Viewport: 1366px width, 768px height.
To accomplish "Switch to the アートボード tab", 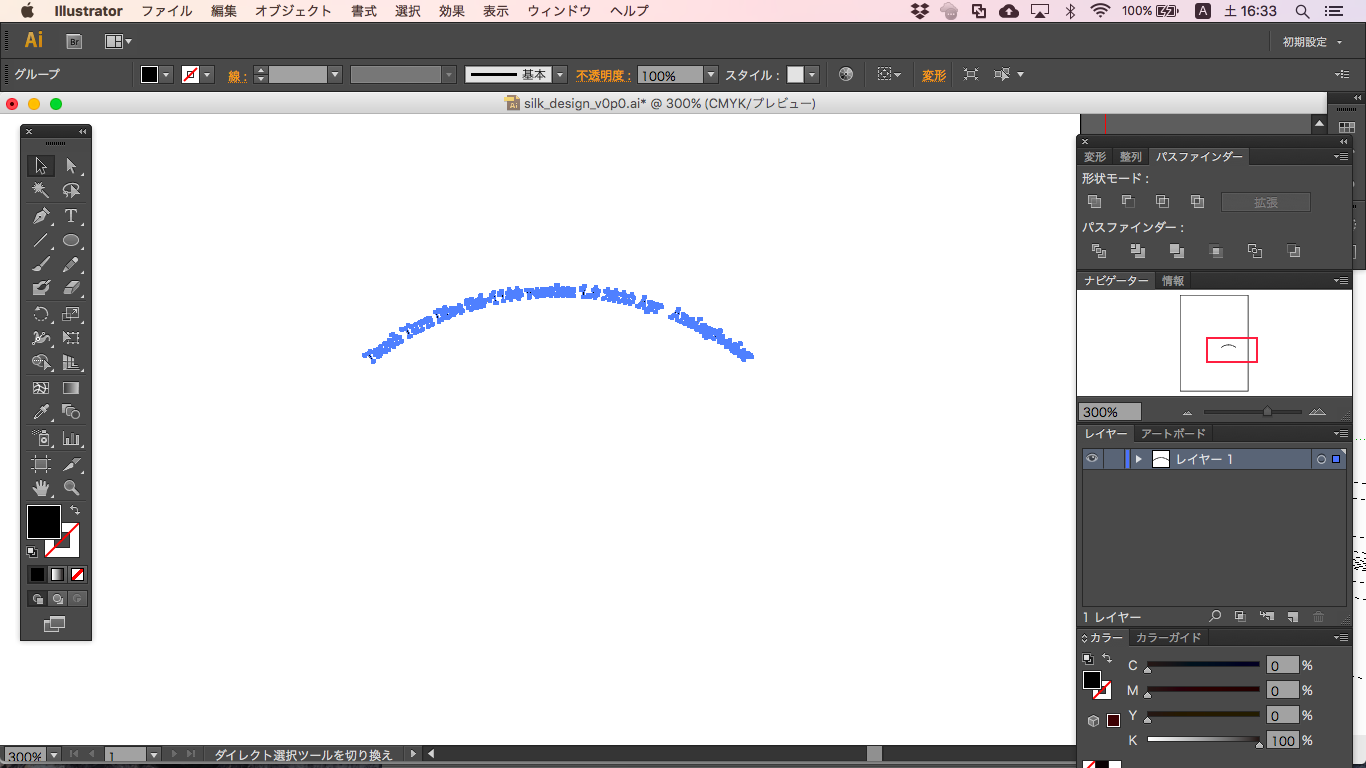I will [x=1173, y=433].
